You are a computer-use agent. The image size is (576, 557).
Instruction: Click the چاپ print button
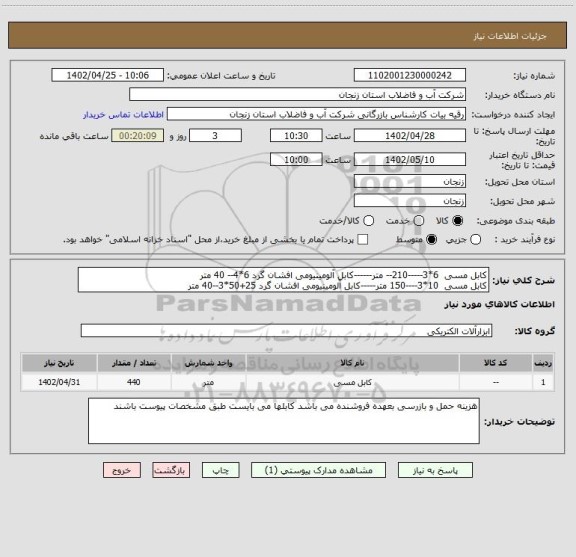221,470
